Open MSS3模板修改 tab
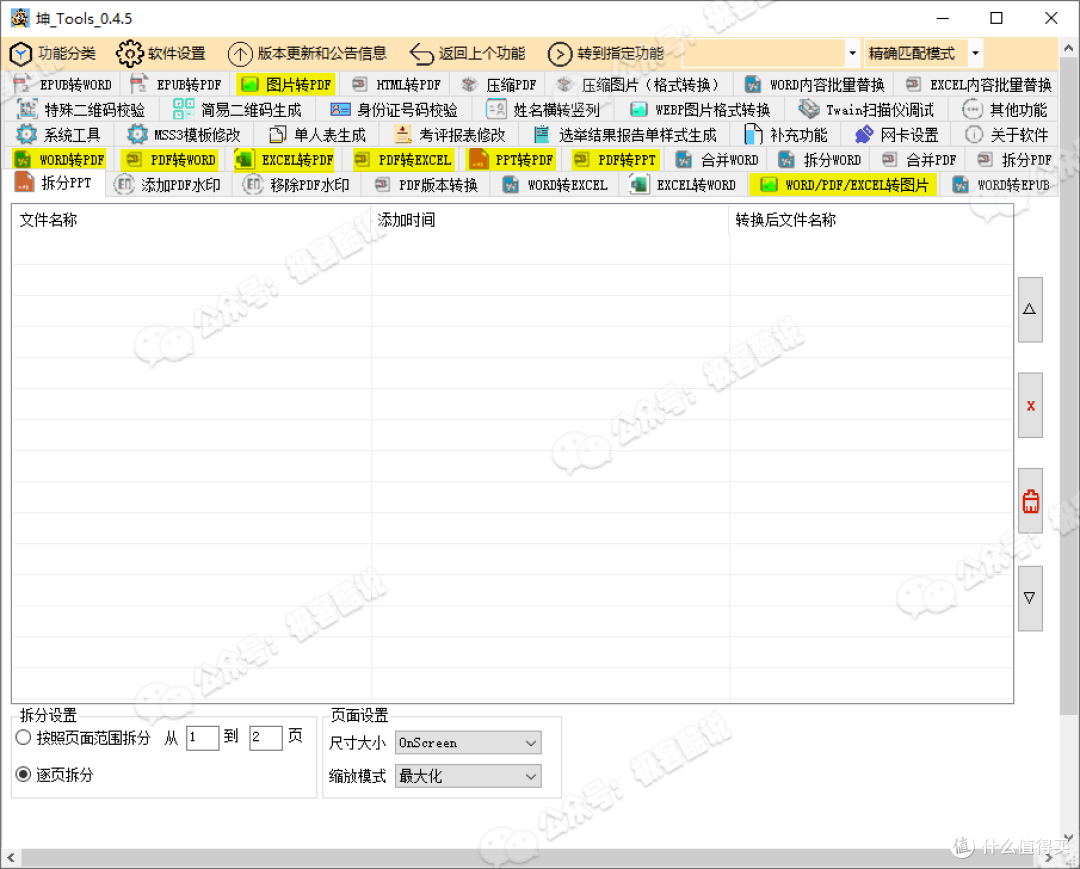The width and height of the screenshot is (1080, 869). click(x=185, y=135)
